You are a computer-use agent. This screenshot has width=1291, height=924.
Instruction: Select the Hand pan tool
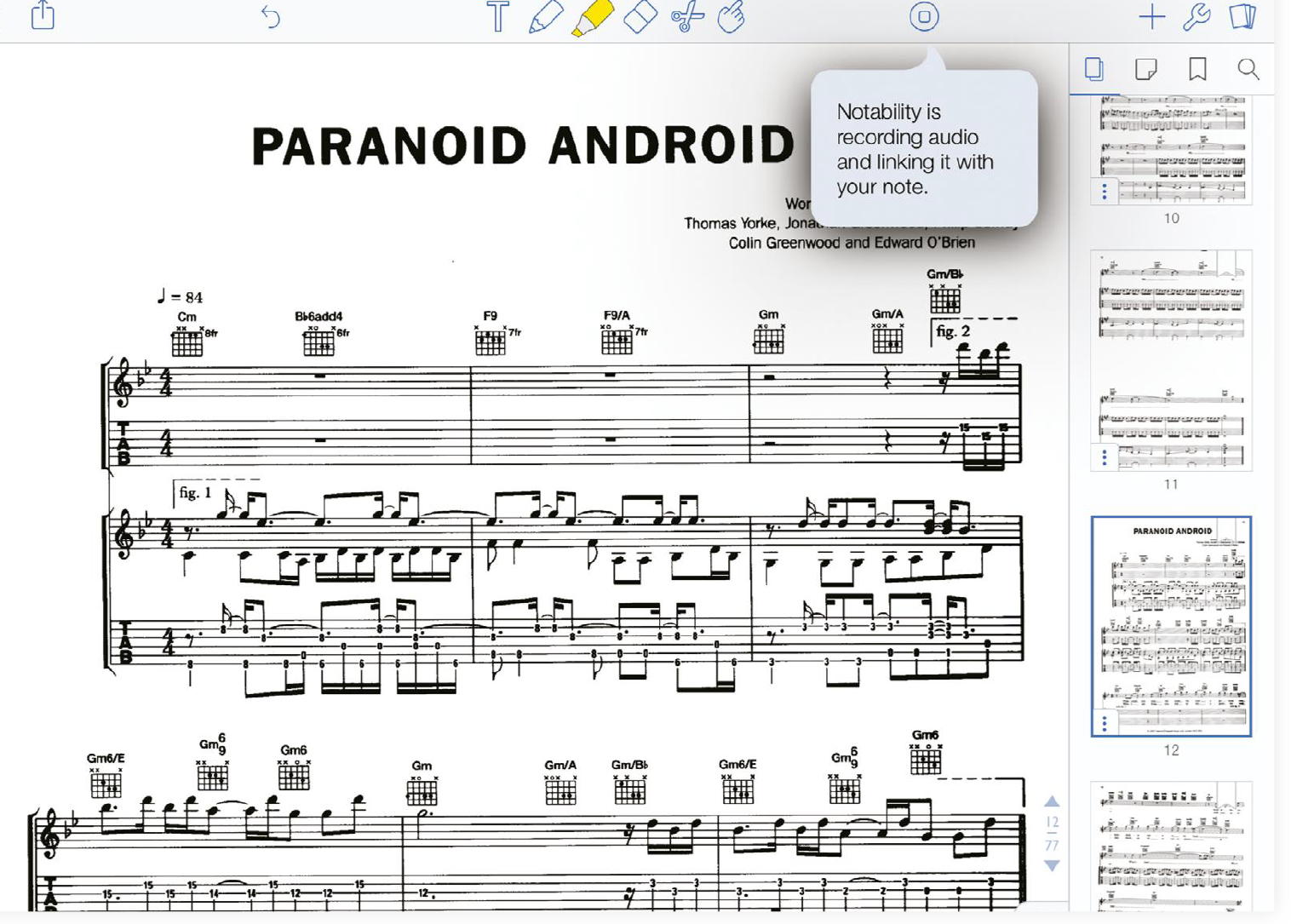pos(731,16)
